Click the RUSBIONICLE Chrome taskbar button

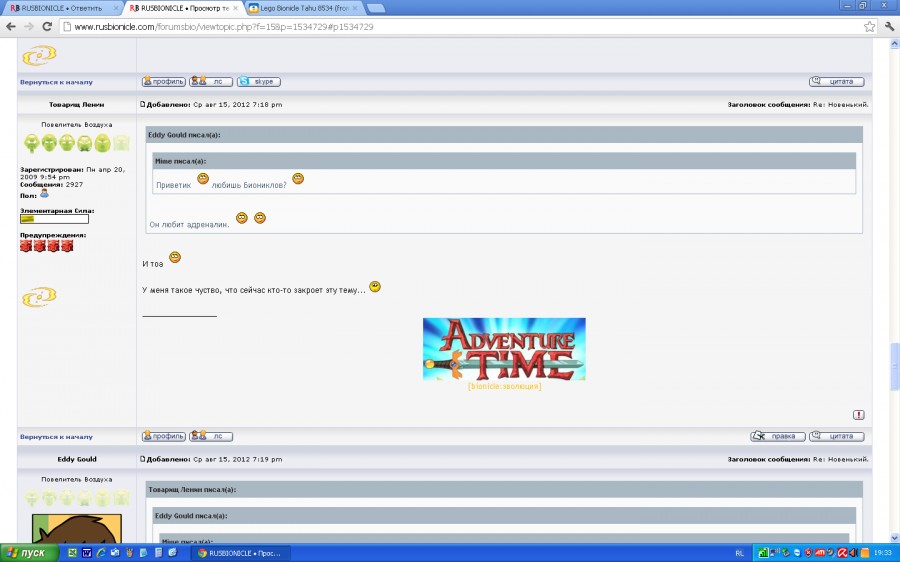click(240, 553)
